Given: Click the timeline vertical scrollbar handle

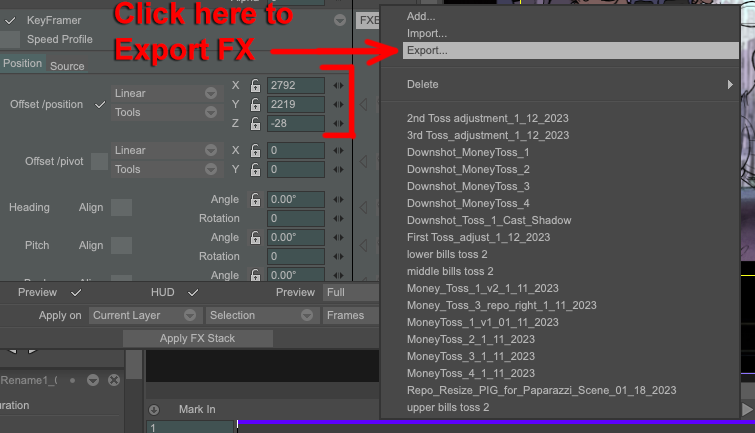Looking at the screenshot, I should pyautogui.click(x=134, y=365).
